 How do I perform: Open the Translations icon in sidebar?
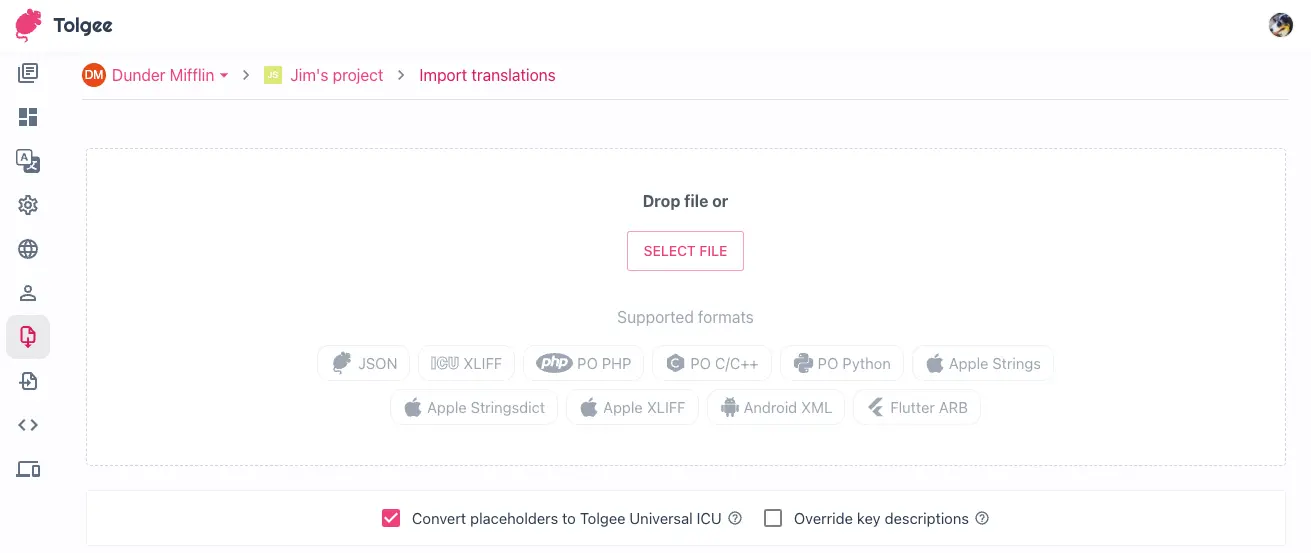coord(28,73)
